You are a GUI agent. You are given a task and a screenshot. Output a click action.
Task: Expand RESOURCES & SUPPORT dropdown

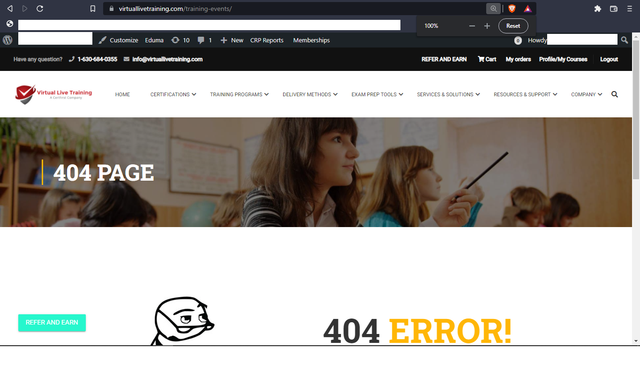point(525,94)
